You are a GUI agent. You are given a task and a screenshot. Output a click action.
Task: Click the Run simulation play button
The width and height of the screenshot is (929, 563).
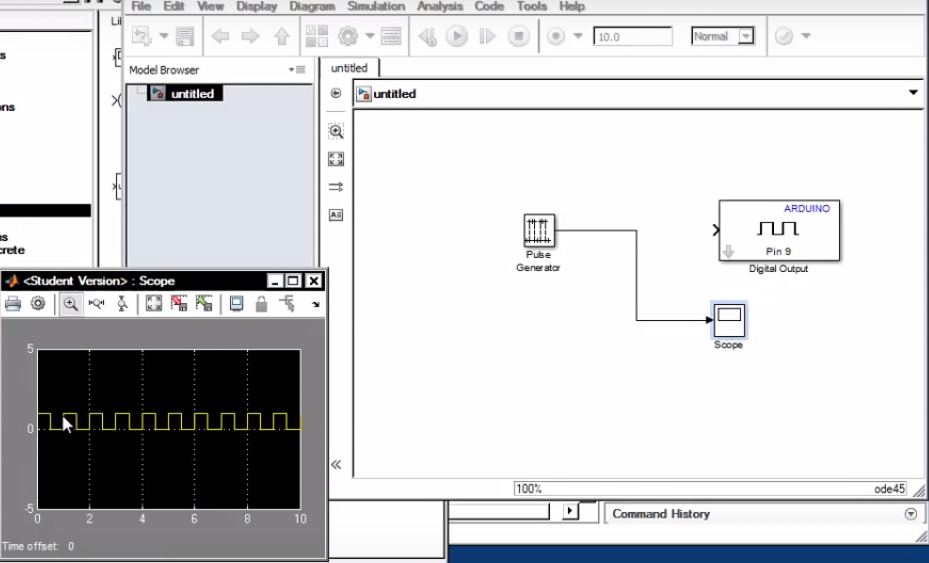tap(457, 37)
